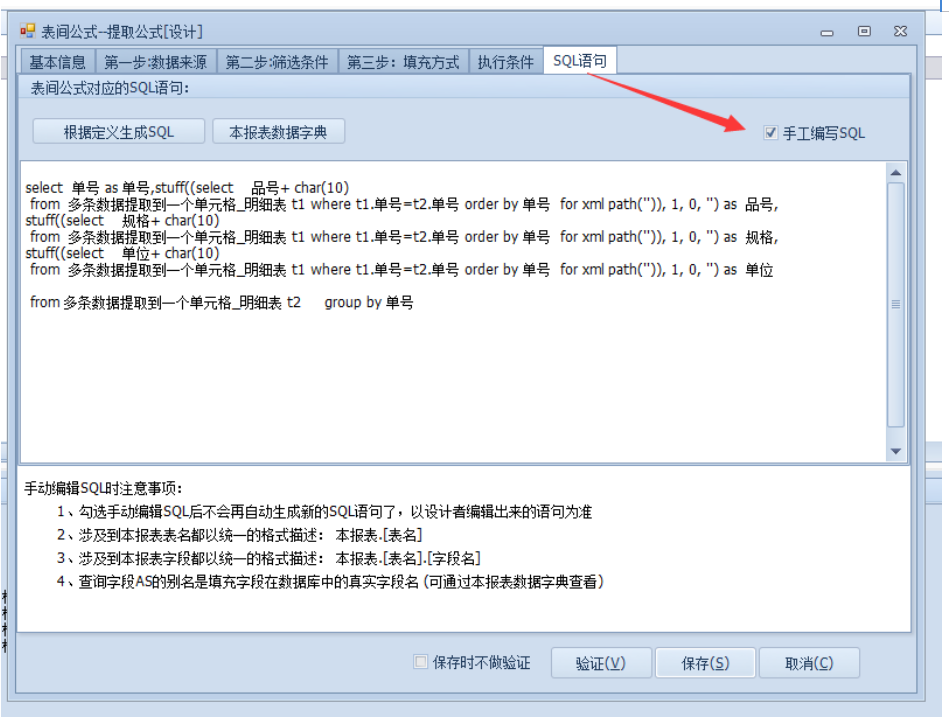Open 本报表数据字典
Viewport: 949px width, 718px height.
pos(278,132)
